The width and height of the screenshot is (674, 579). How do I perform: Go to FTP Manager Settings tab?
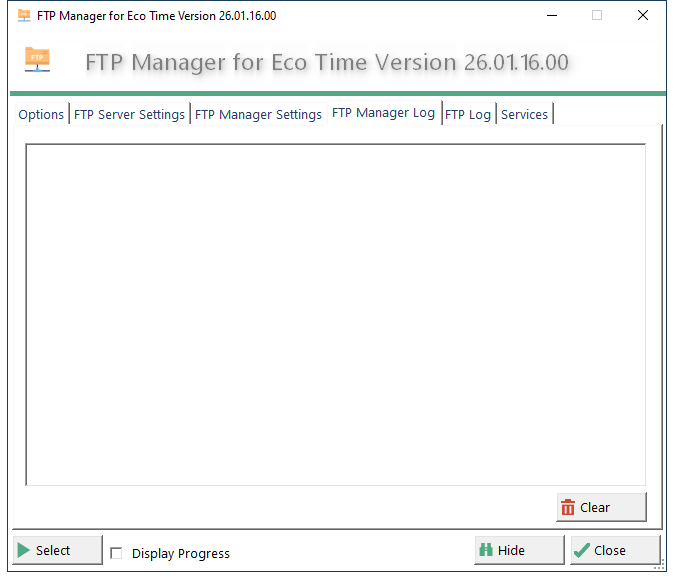click(258, 114)
